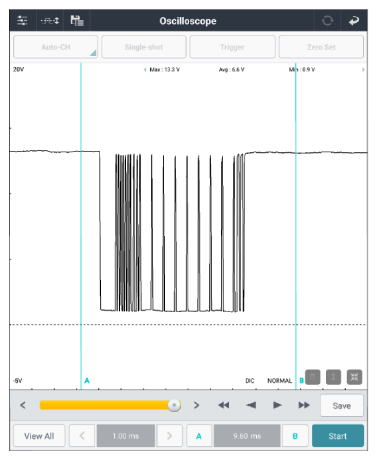Open the saved data list icon

(77, 21)
